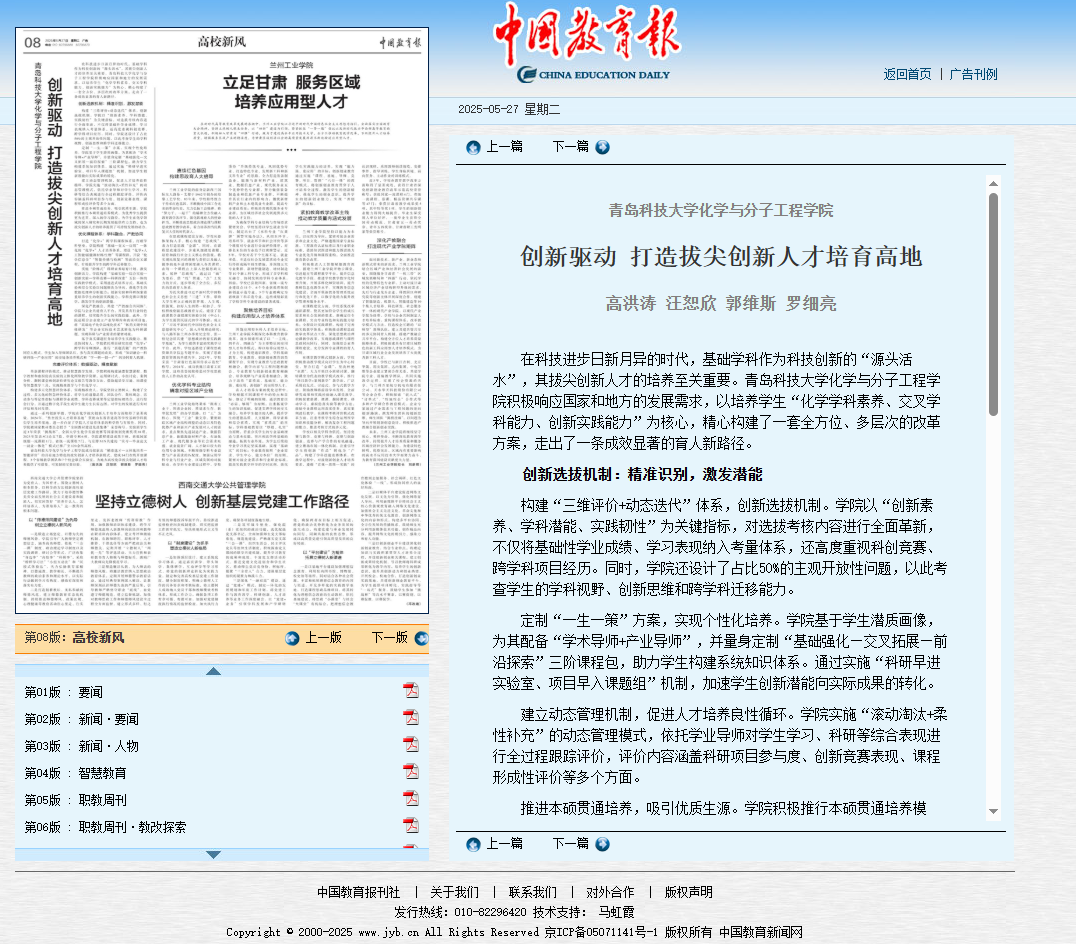Download PDF for 第04版 智慧教育
The height and width of the screenshot is (944, 1076).
click(410, 771)
